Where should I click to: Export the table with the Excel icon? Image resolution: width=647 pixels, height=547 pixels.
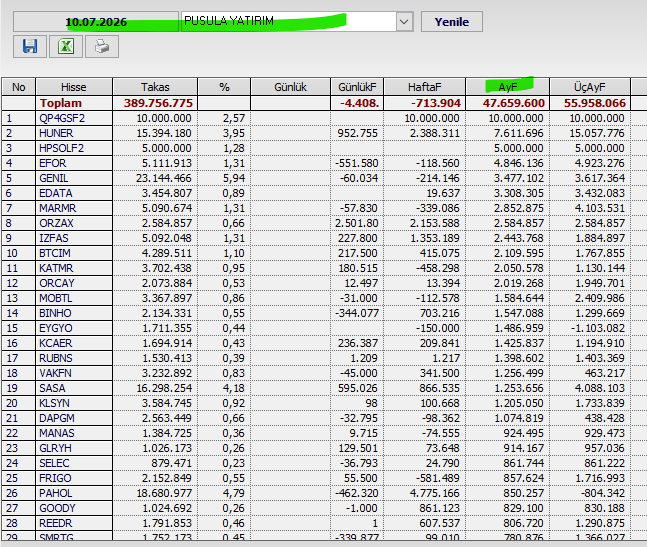66,46
